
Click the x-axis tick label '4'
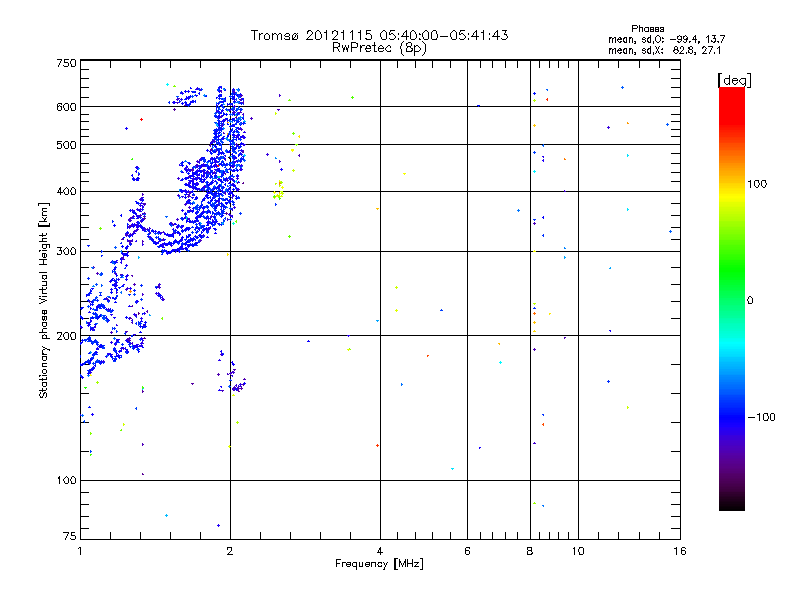(380, 551)
